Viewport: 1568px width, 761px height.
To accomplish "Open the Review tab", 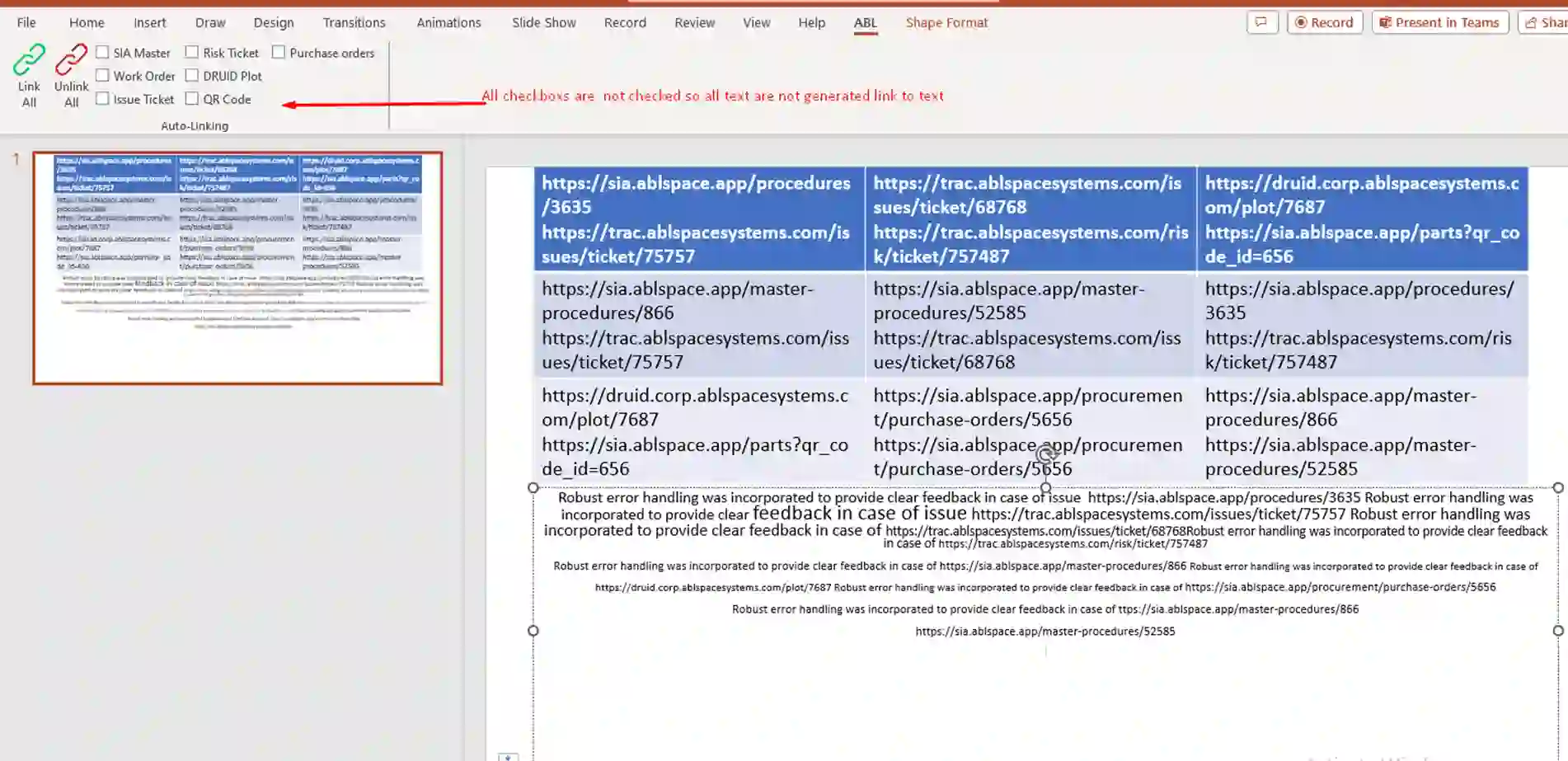I will click(695, 22).
